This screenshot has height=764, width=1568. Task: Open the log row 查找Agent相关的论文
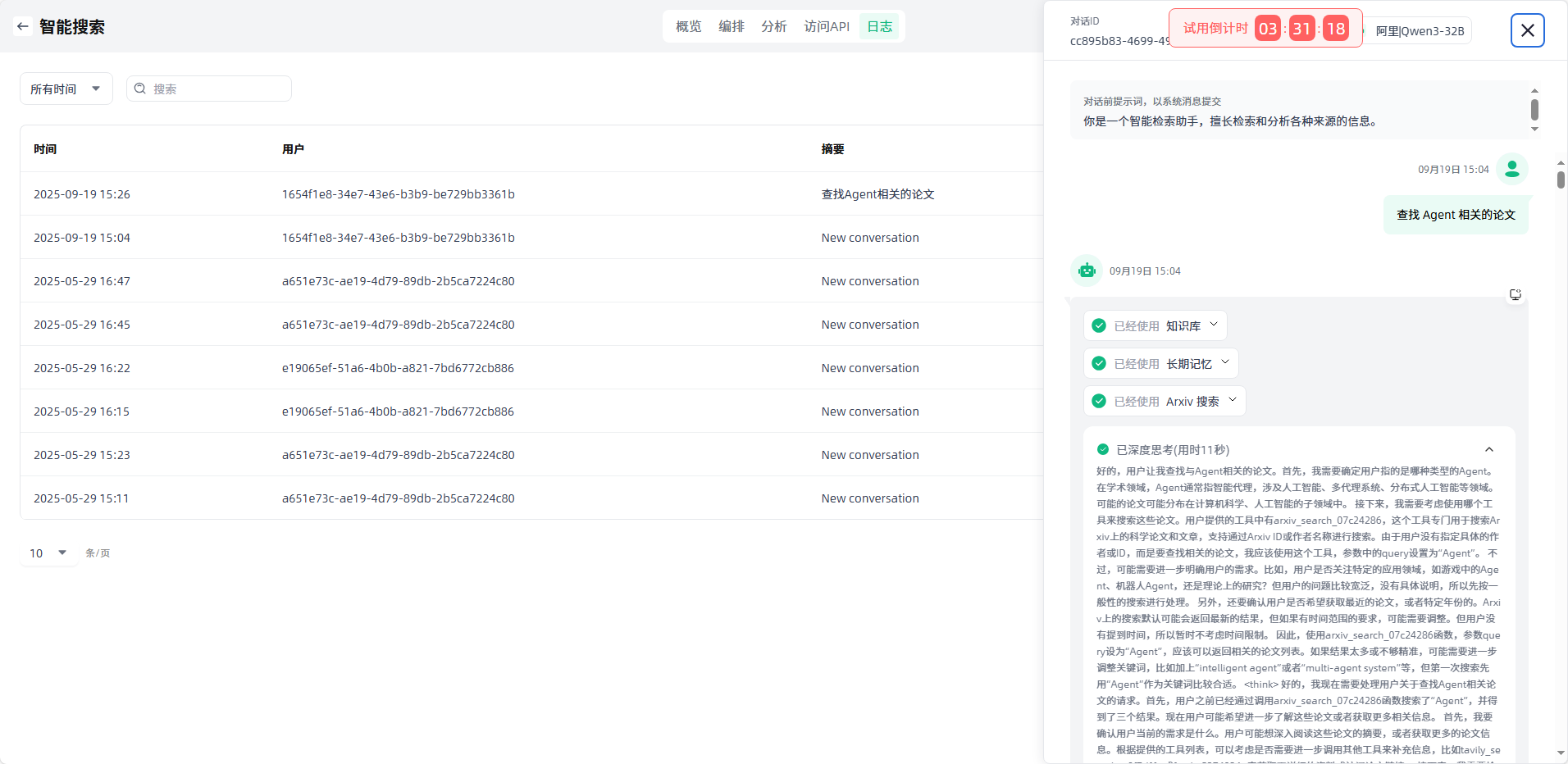coord(877,194)
